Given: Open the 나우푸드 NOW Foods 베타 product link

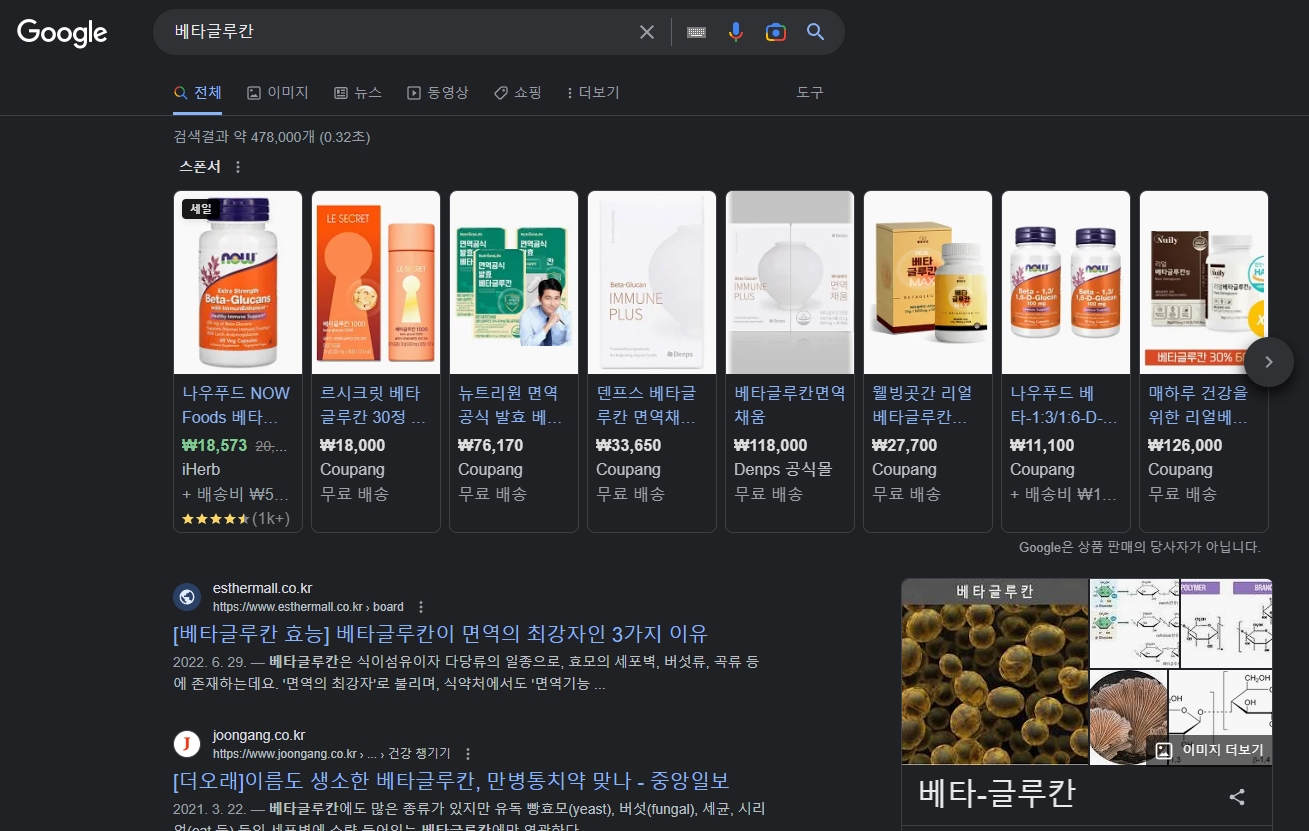Looking at the screenshot, I should pos(236,405).
